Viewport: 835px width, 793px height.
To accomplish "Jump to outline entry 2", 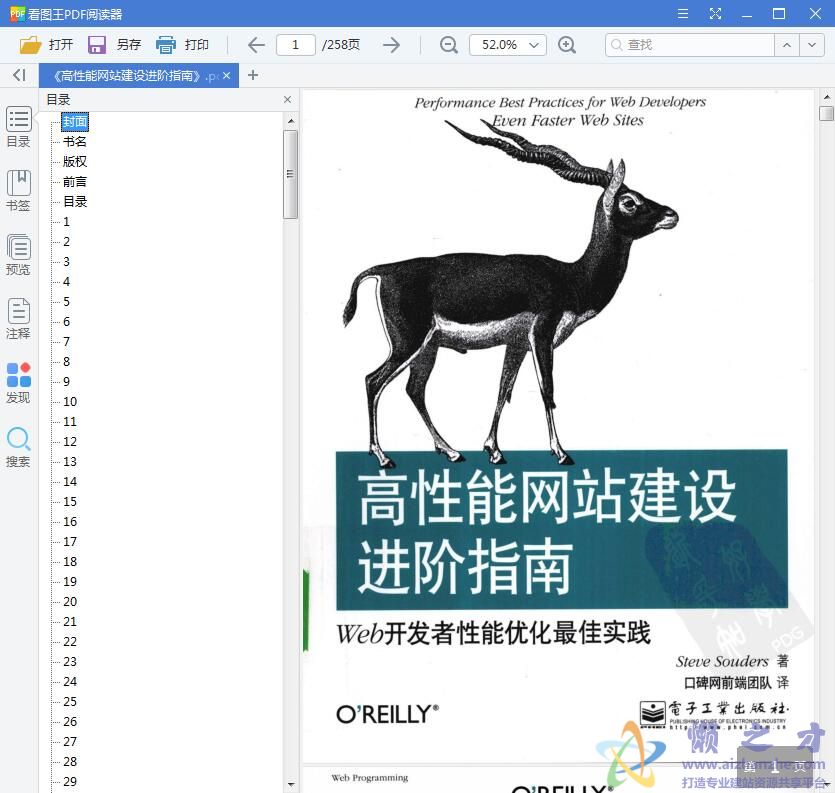I will pos(67,241).
